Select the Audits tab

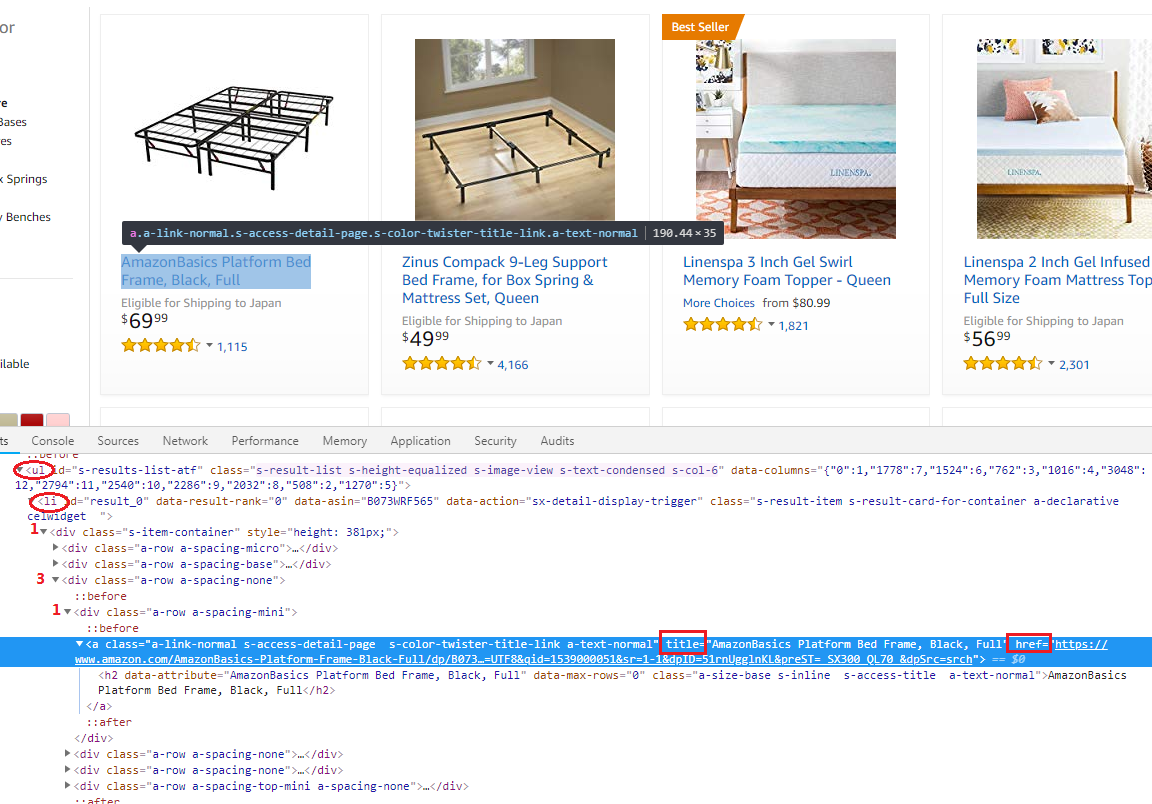pyautogui.click(x=557, y=441)
